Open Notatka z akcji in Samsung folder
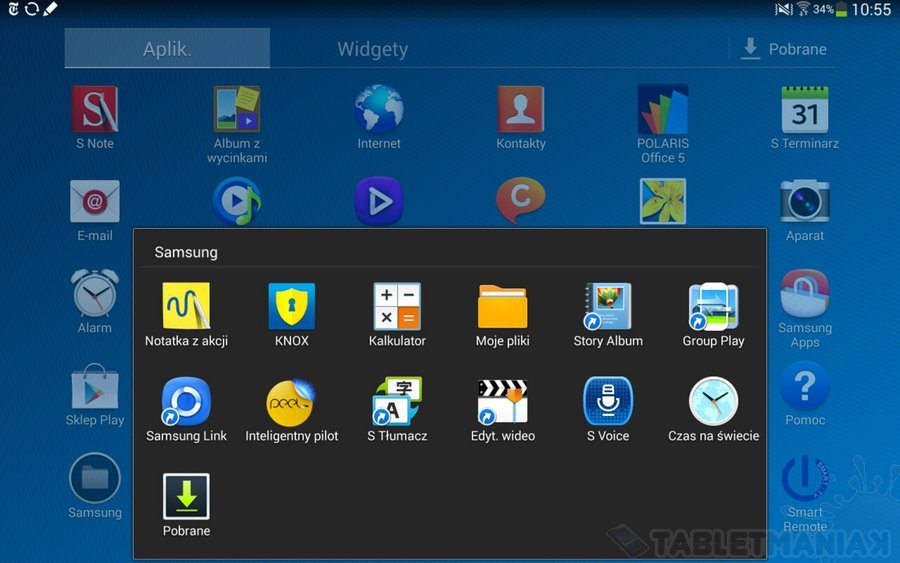This screenshot has height=563, width=900. pos(186,306)
